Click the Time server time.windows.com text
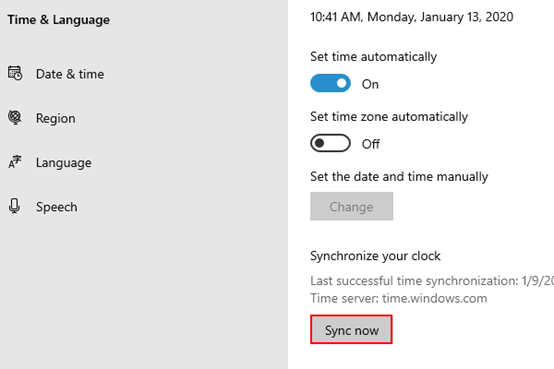The image size is (554, 369). [399, 298]
